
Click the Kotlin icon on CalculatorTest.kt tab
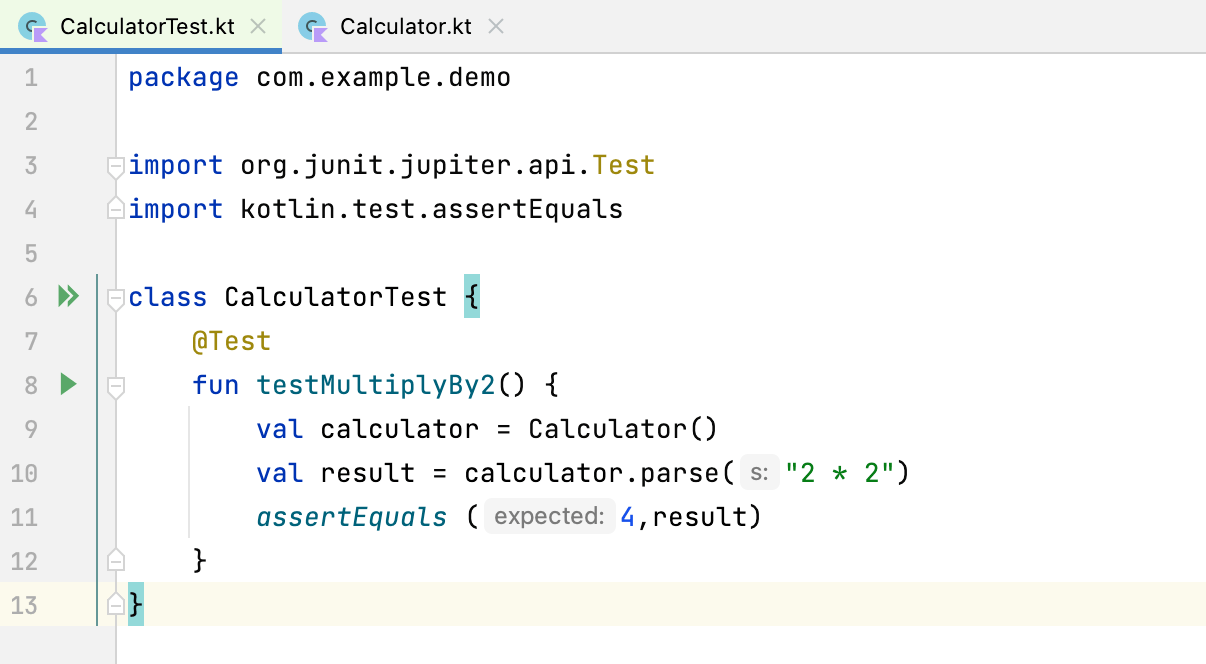[33, 27]
